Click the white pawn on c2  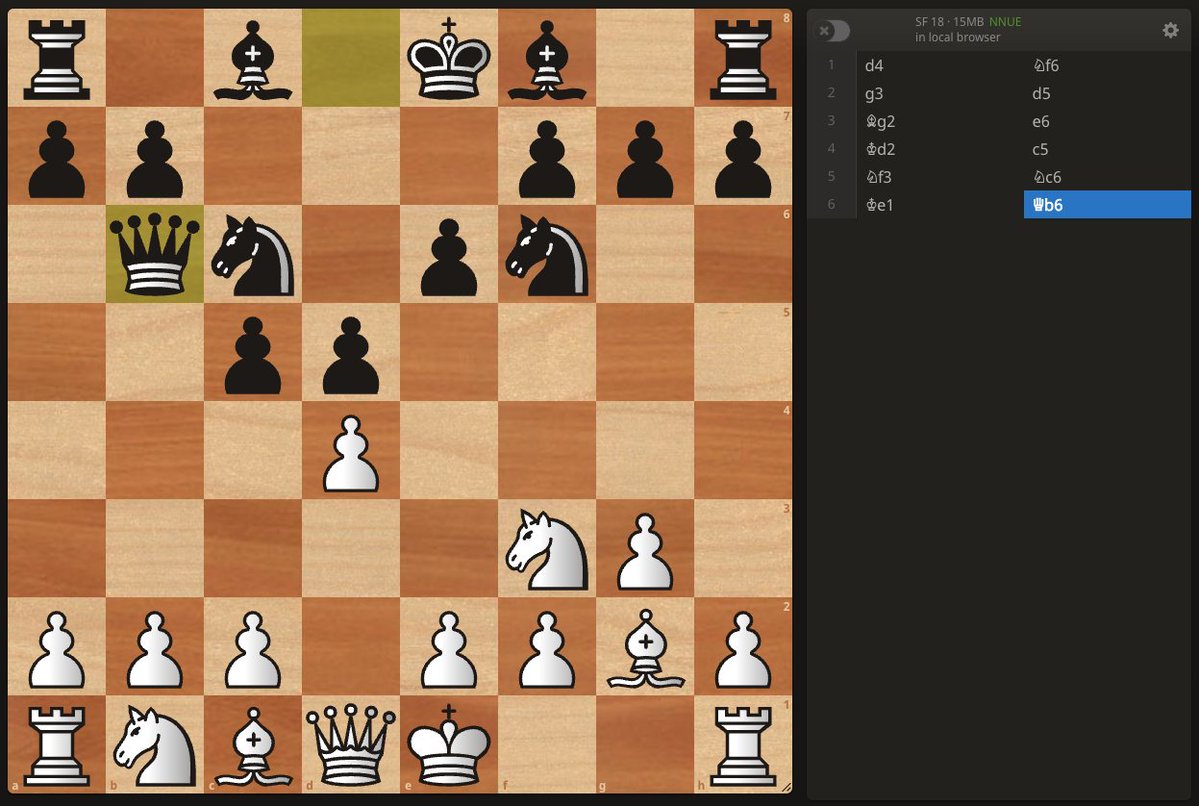(253, 646)
